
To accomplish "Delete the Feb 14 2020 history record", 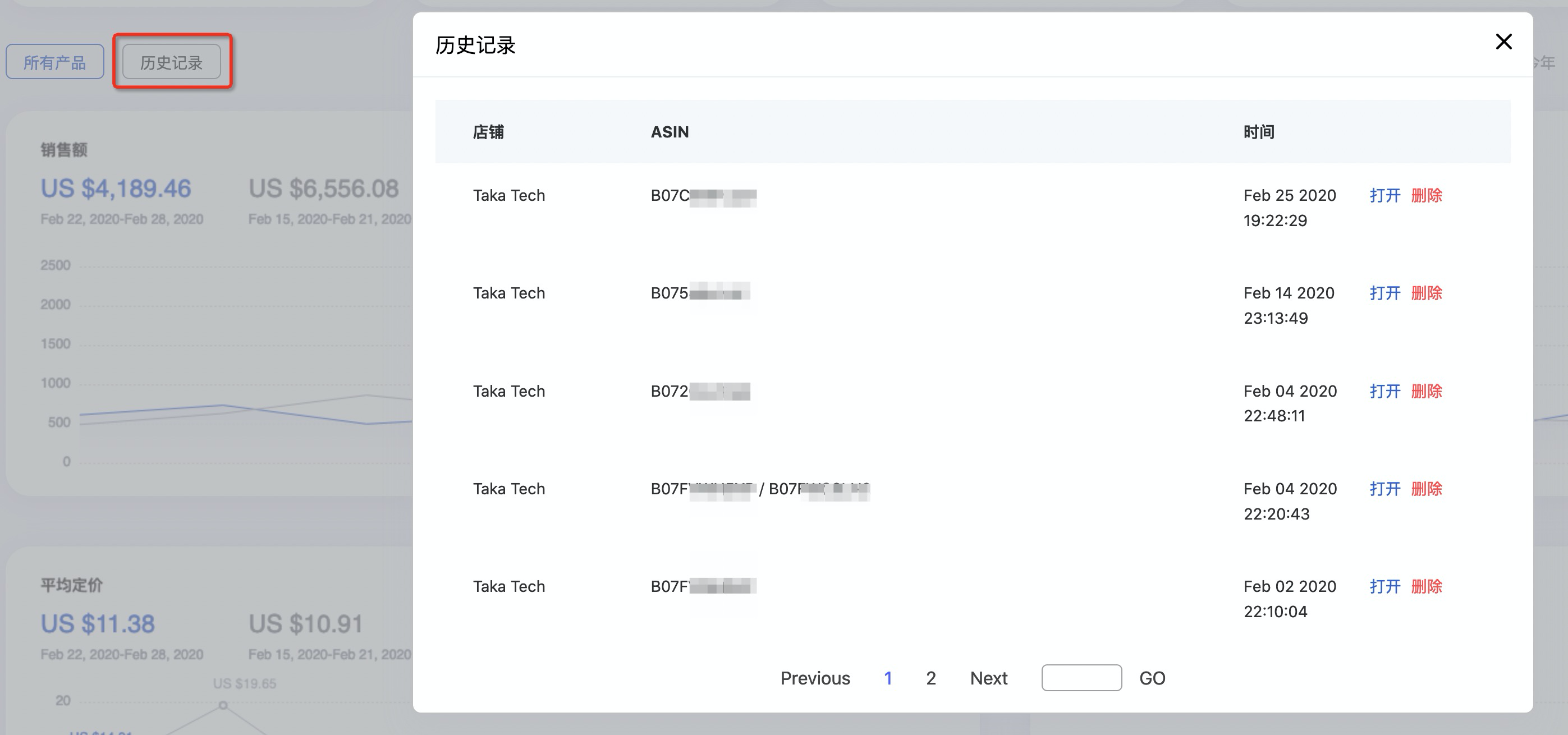I will point(1426,293).
